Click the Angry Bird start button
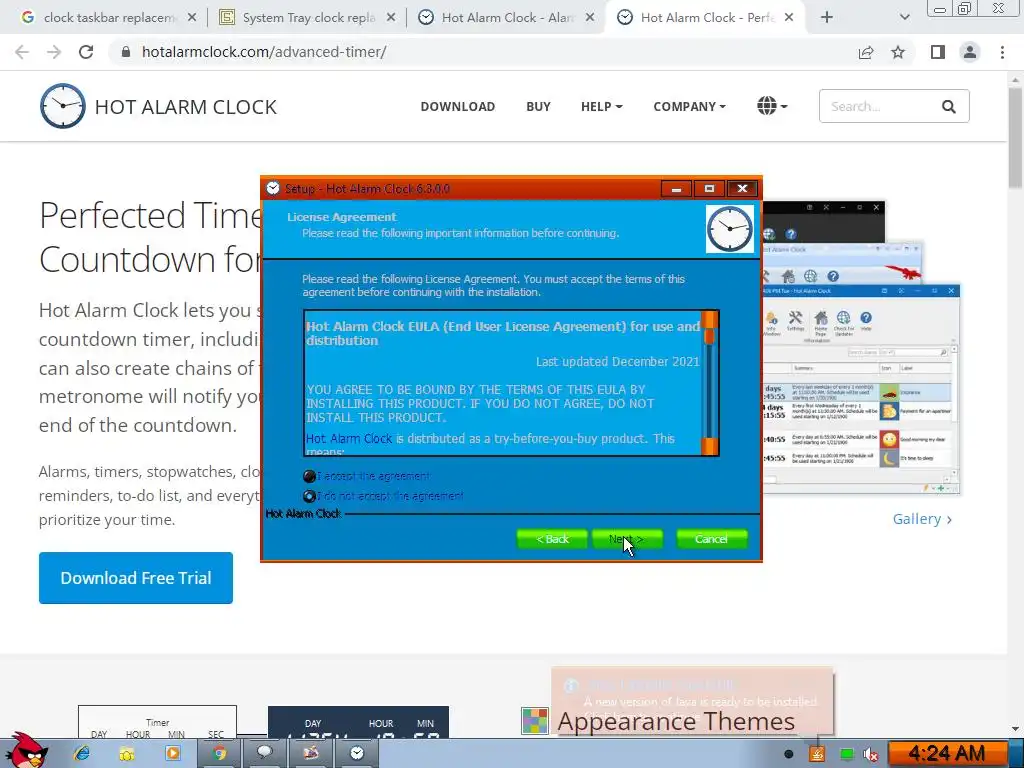 26,750
